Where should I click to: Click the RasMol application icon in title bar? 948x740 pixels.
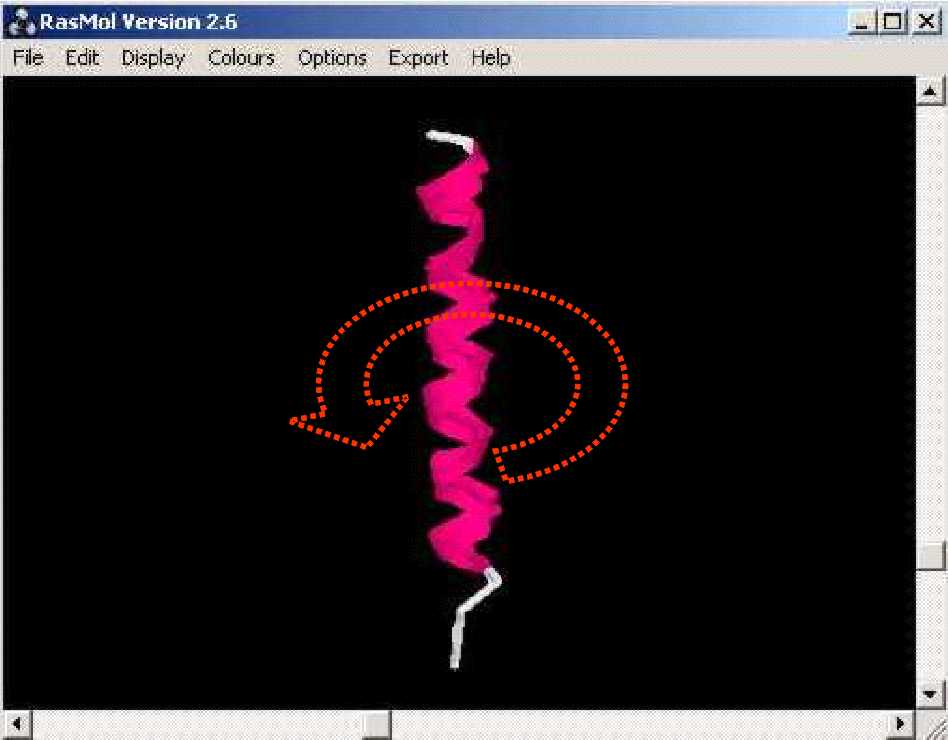pyautogui.click(x=20, y=20)
